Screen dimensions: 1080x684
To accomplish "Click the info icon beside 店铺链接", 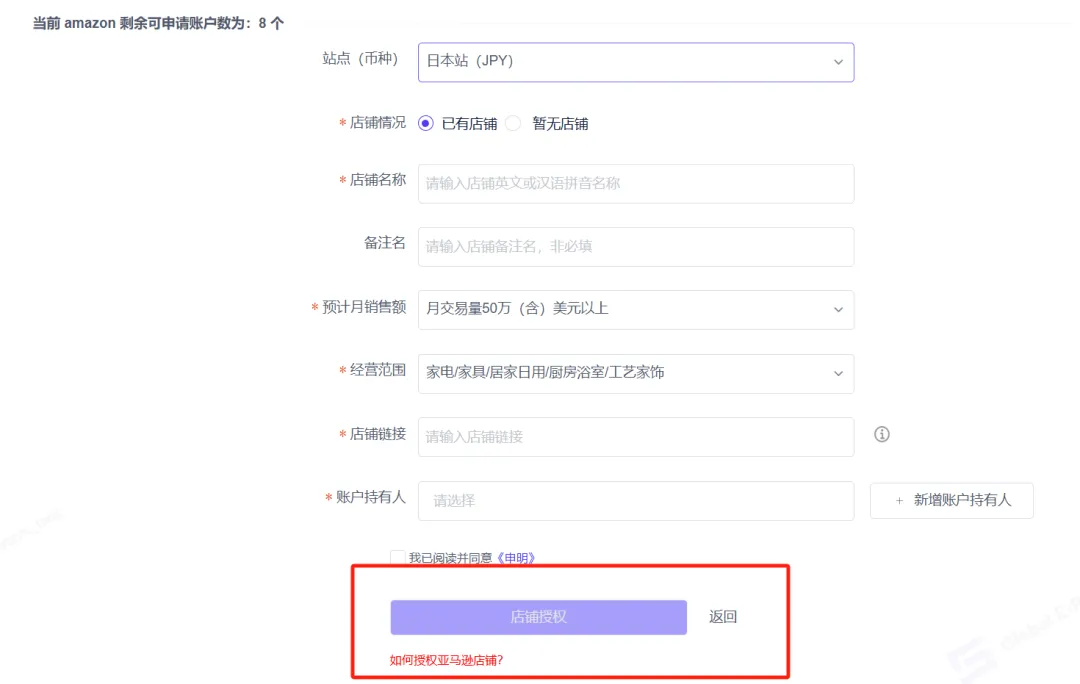I will 882,434.
